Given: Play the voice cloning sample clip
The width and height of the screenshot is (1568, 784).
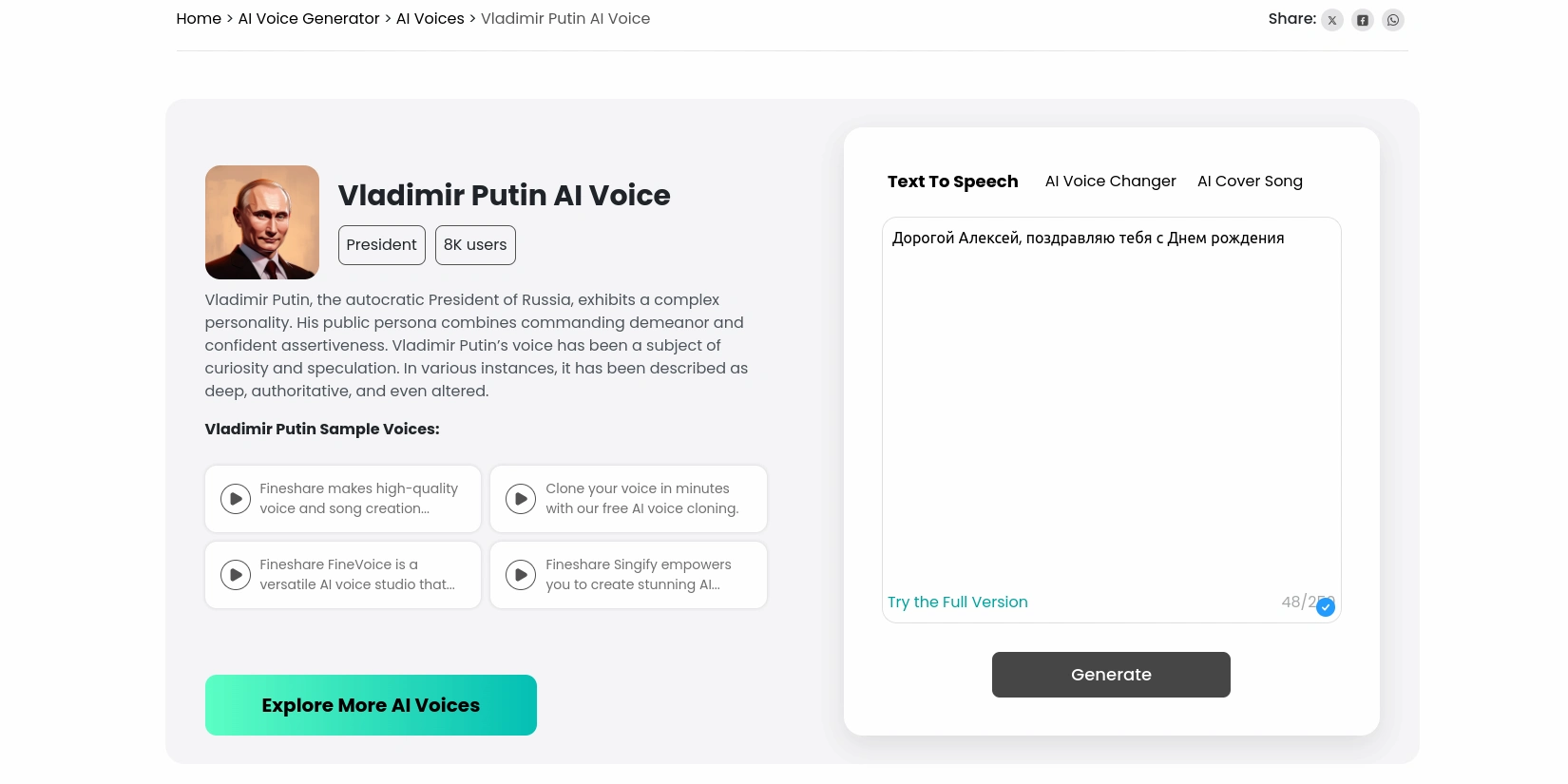Looking at the screenshot, I should pyautogui.click(x=521, y=498).
